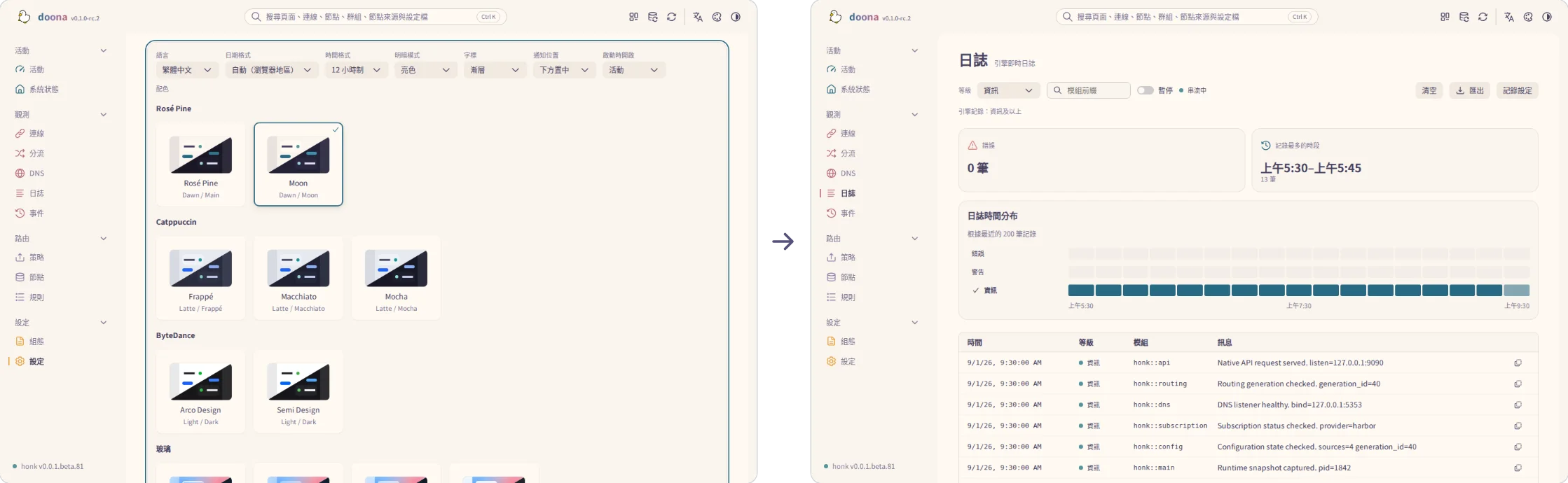
Task: Click copy icon on honk::api log row
Action: [1518, 363]
